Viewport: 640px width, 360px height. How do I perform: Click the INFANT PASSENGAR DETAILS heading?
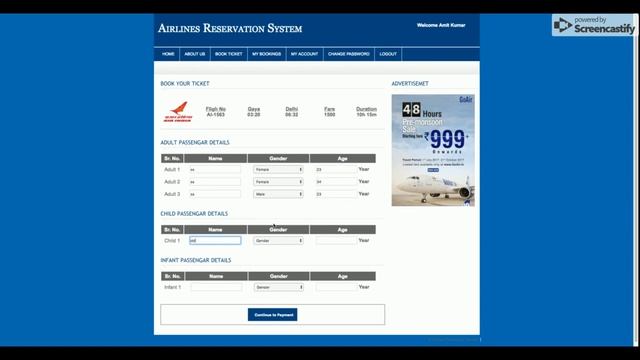196,260
